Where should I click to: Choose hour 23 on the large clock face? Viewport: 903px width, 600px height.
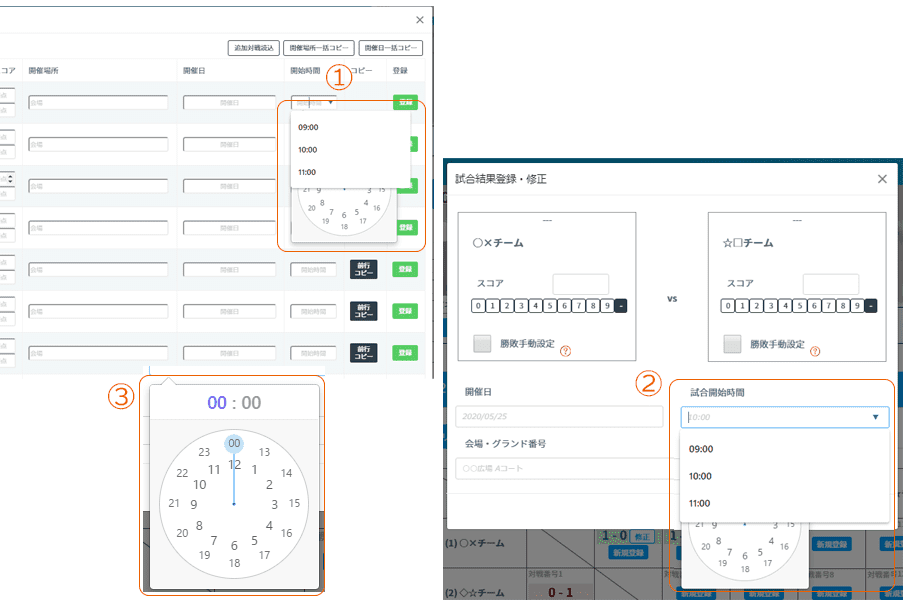[x=204, y=452]
